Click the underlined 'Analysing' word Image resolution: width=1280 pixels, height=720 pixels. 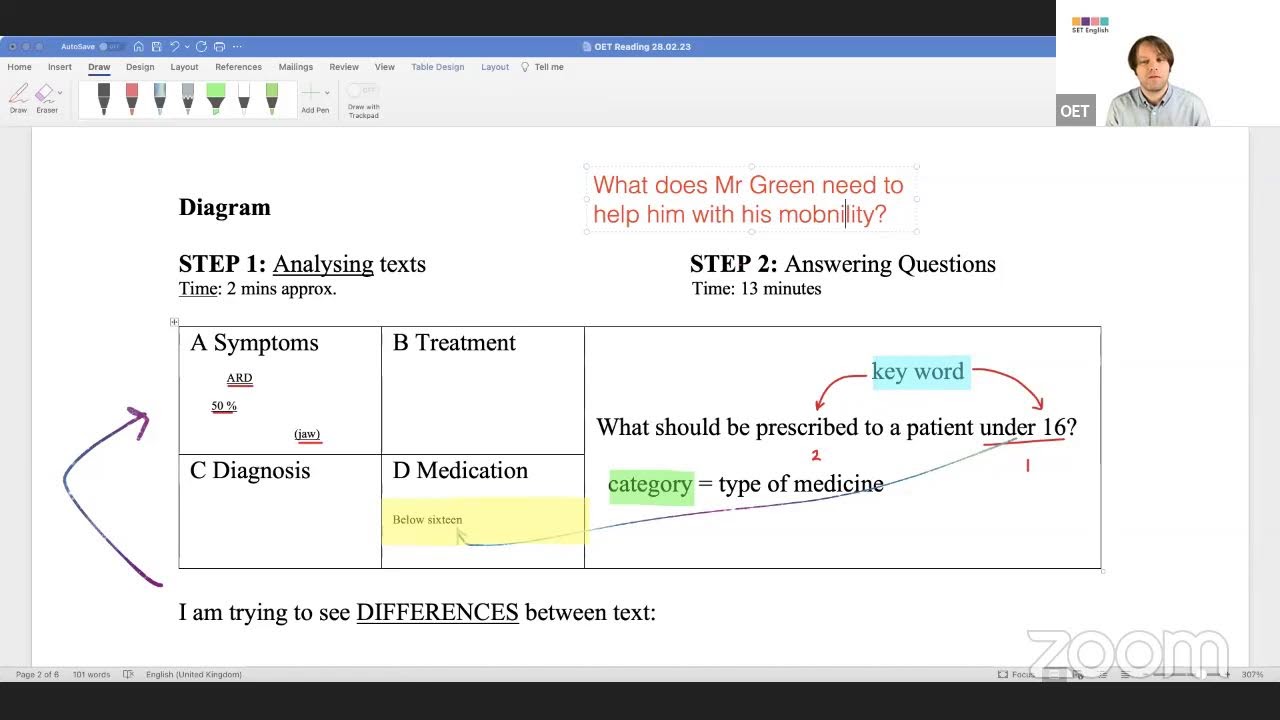click(x=323, y=264)
